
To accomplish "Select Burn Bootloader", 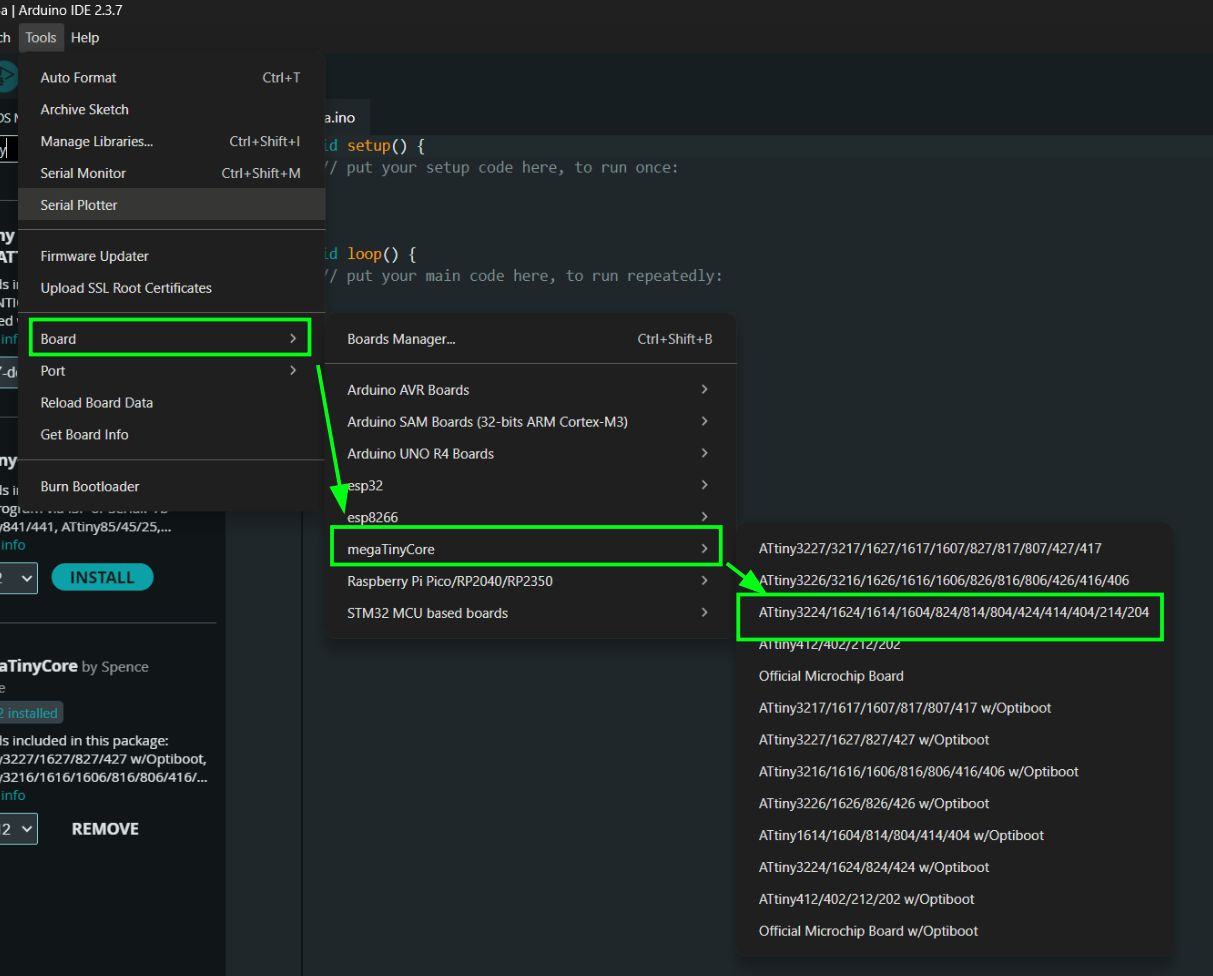I will [171, 487].
